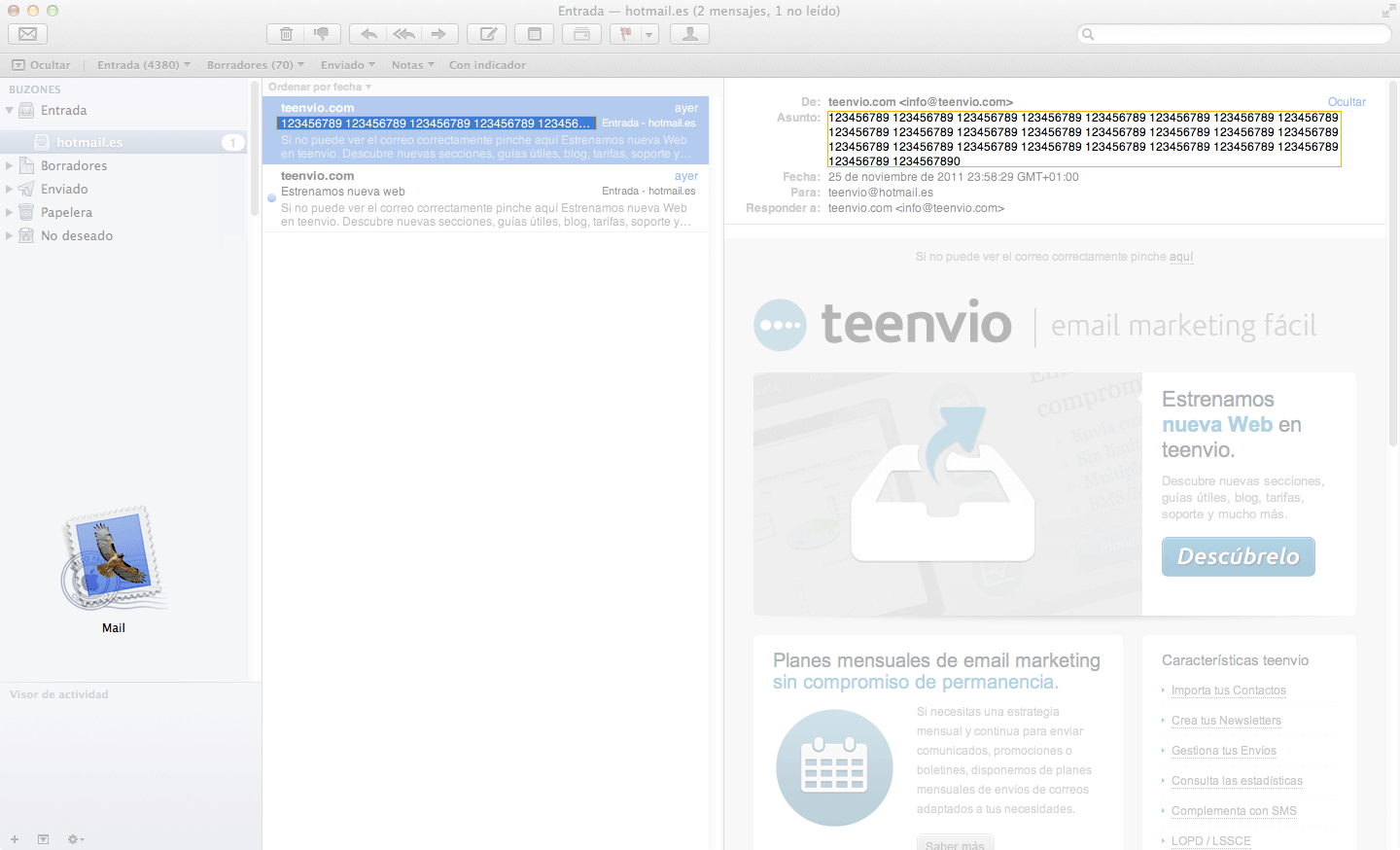Image resolution: width=1400 pixels, height=850 pixels.
Task: Open the gear action menu at sidebar bottom
Action: pos(75,838)
